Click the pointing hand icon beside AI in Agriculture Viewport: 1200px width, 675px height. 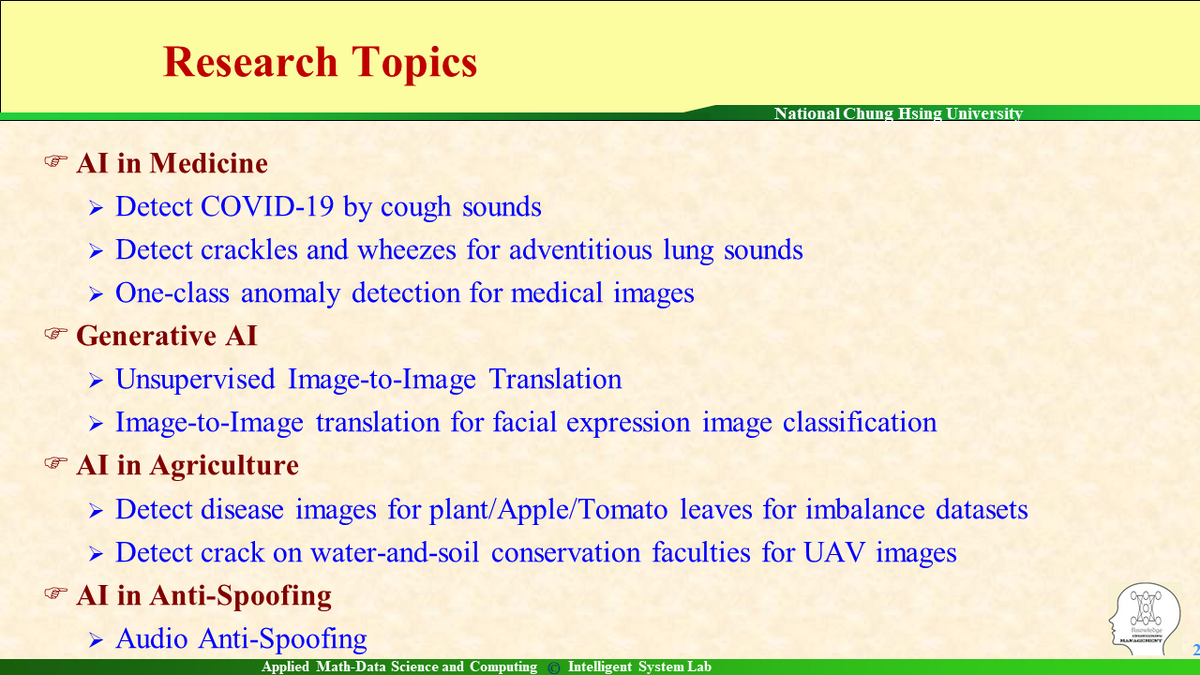point(56,465)
